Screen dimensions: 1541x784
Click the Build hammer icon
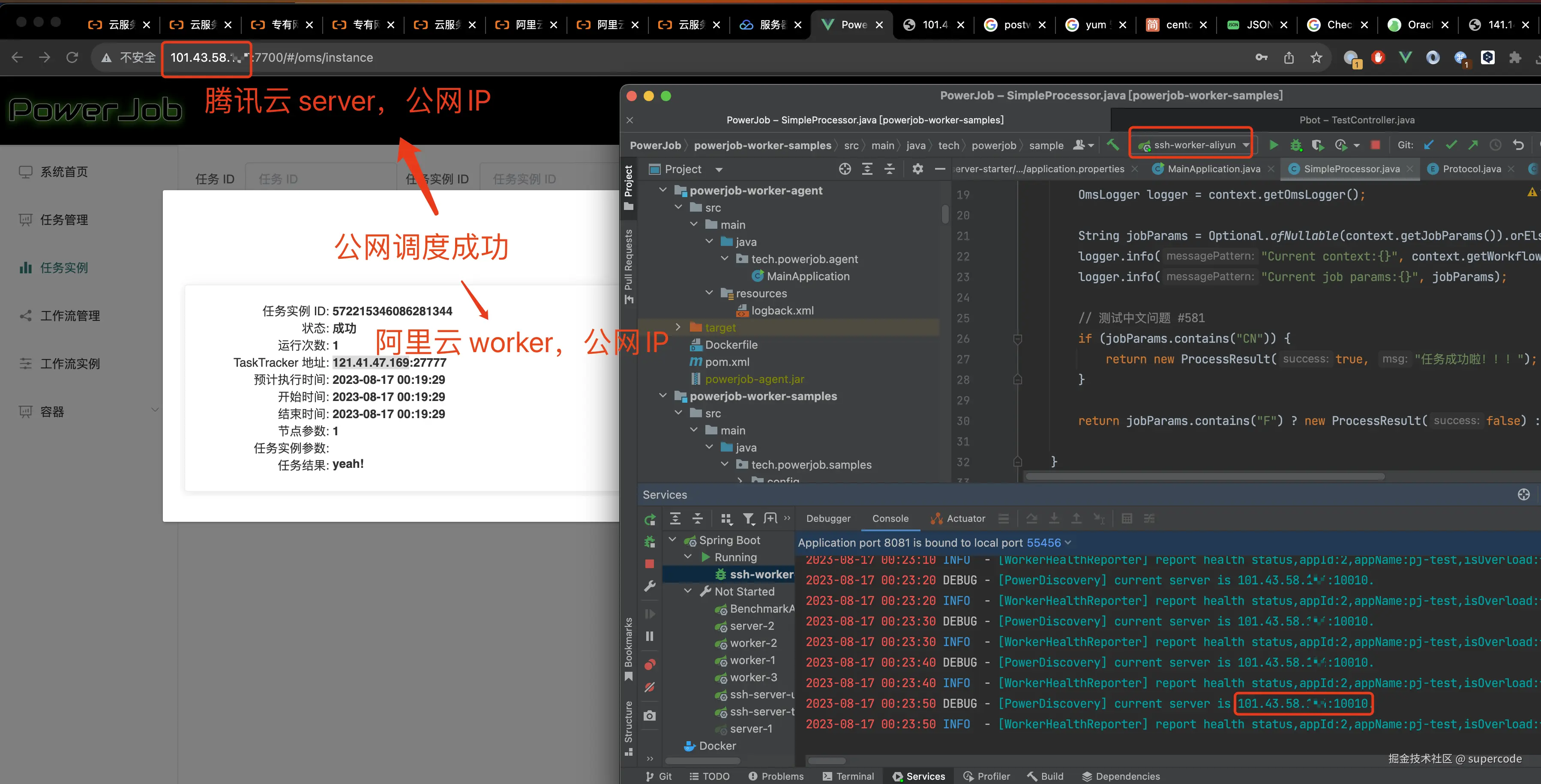(x=1112, y=145)
